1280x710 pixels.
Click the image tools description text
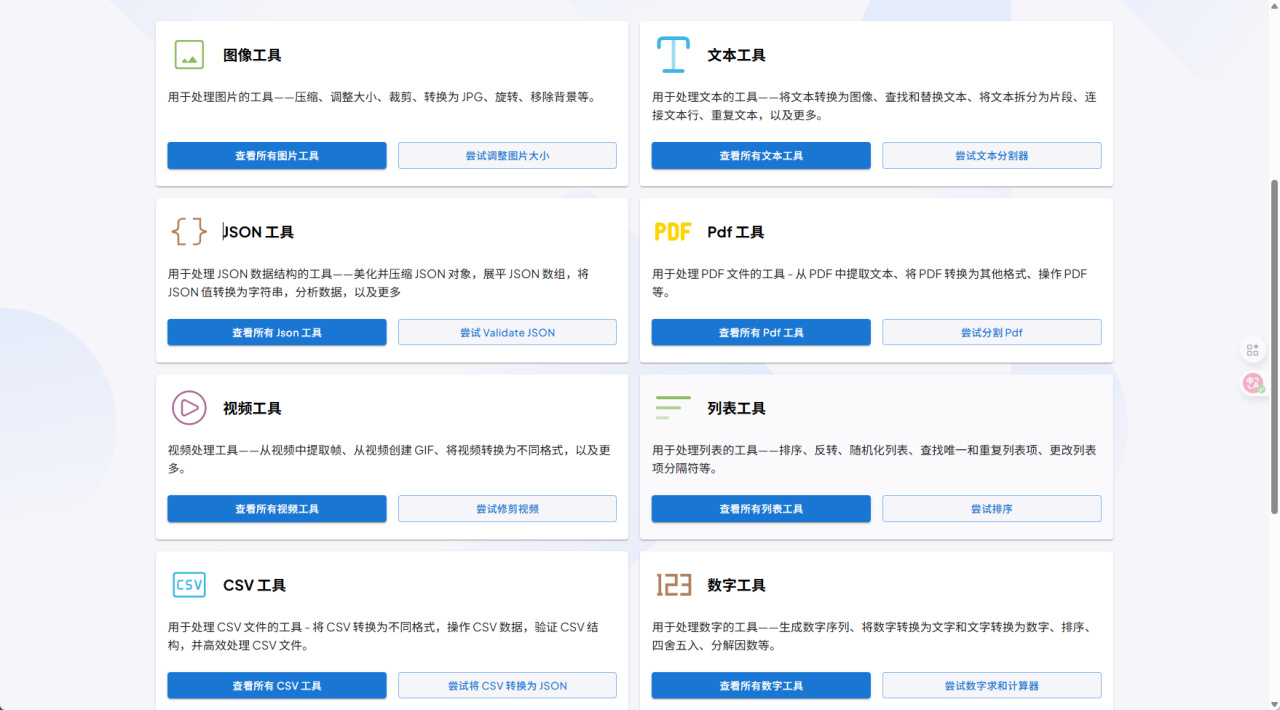click(382, 98)
